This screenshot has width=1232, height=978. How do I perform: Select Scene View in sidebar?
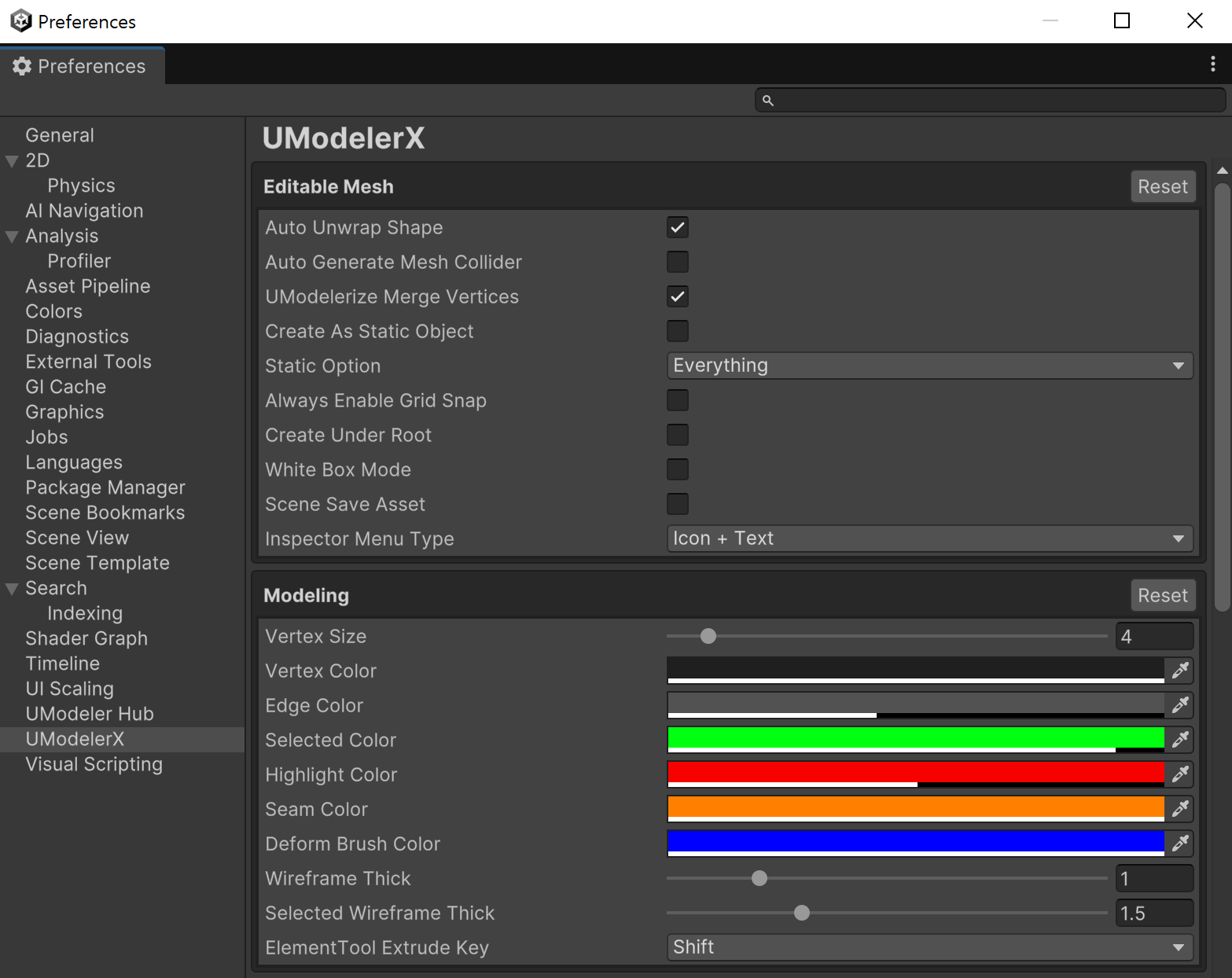coord(77,538)
